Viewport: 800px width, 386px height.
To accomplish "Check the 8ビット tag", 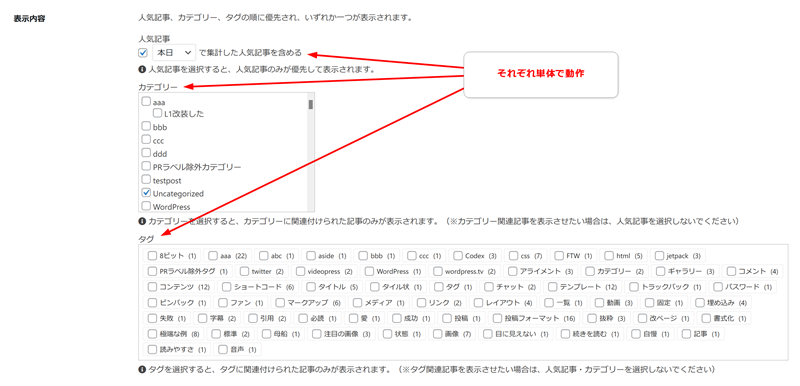I will 152,255.
